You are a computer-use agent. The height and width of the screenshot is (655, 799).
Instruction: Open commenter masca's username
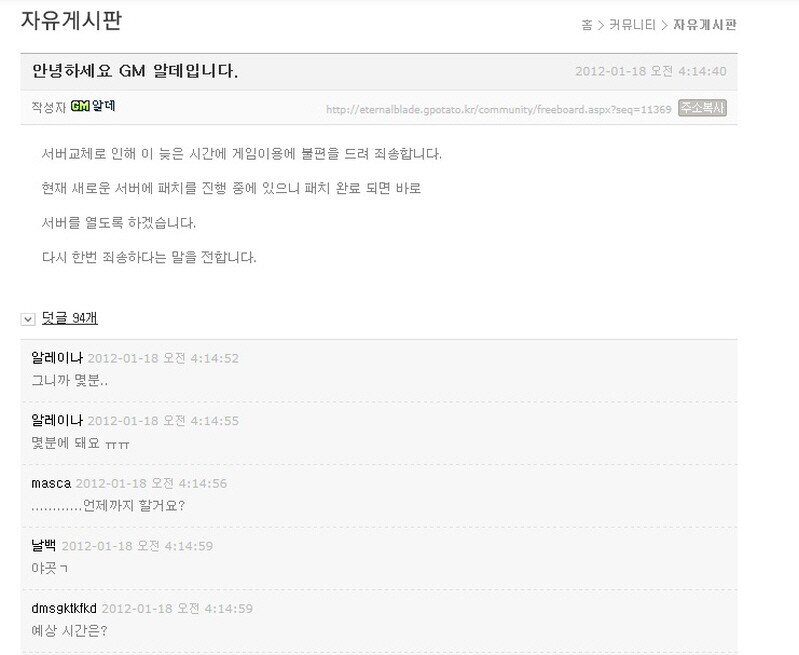[x=51, y=483]
